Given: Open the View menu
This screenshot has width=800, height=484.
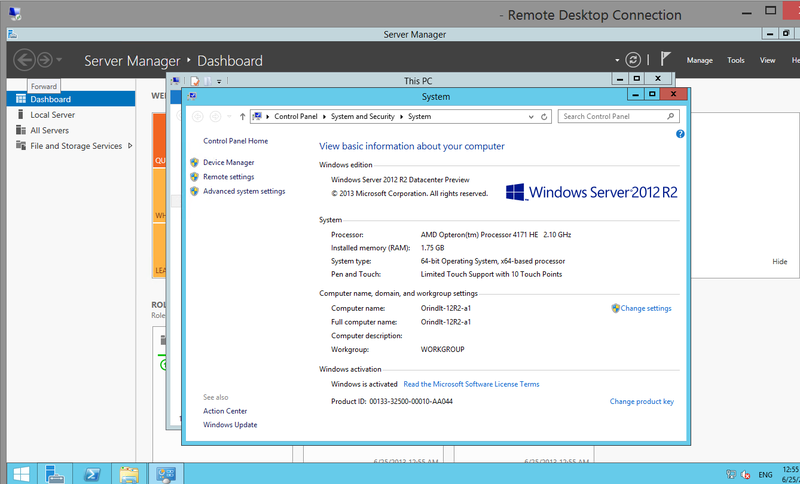Looking at the screenshot, I should [767, 60].
